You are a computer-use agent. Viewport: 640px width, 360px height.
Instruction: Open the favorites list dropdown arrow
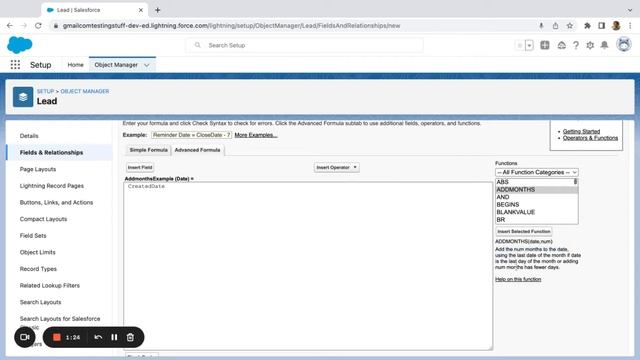[x=529, y=45]
